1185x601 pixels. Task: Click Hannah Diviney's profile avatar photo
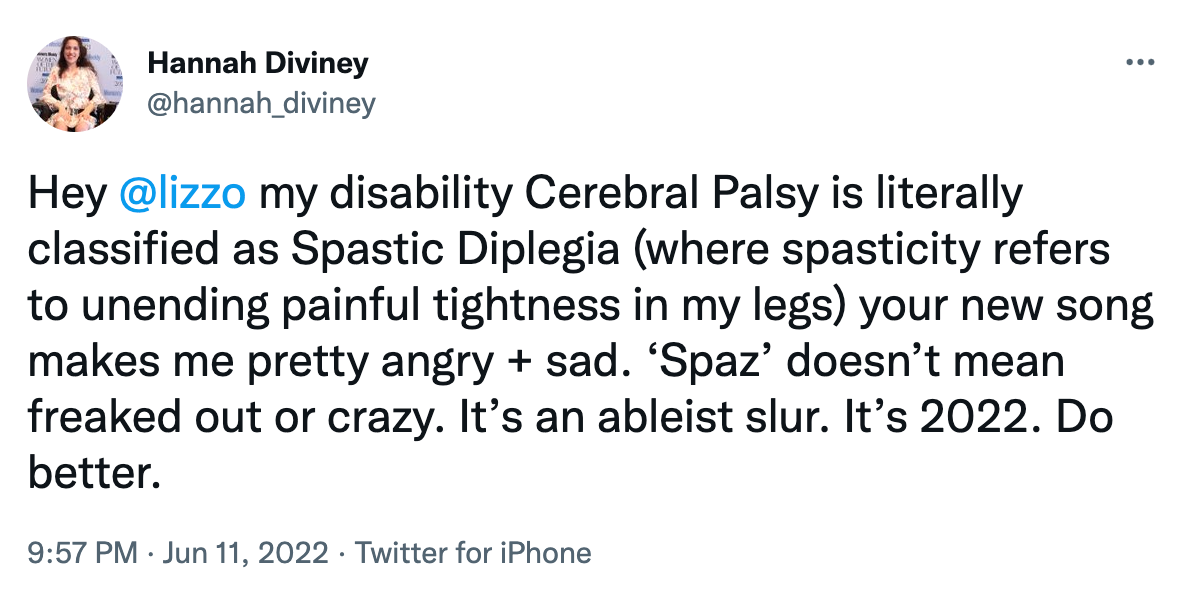click(75, 84)
